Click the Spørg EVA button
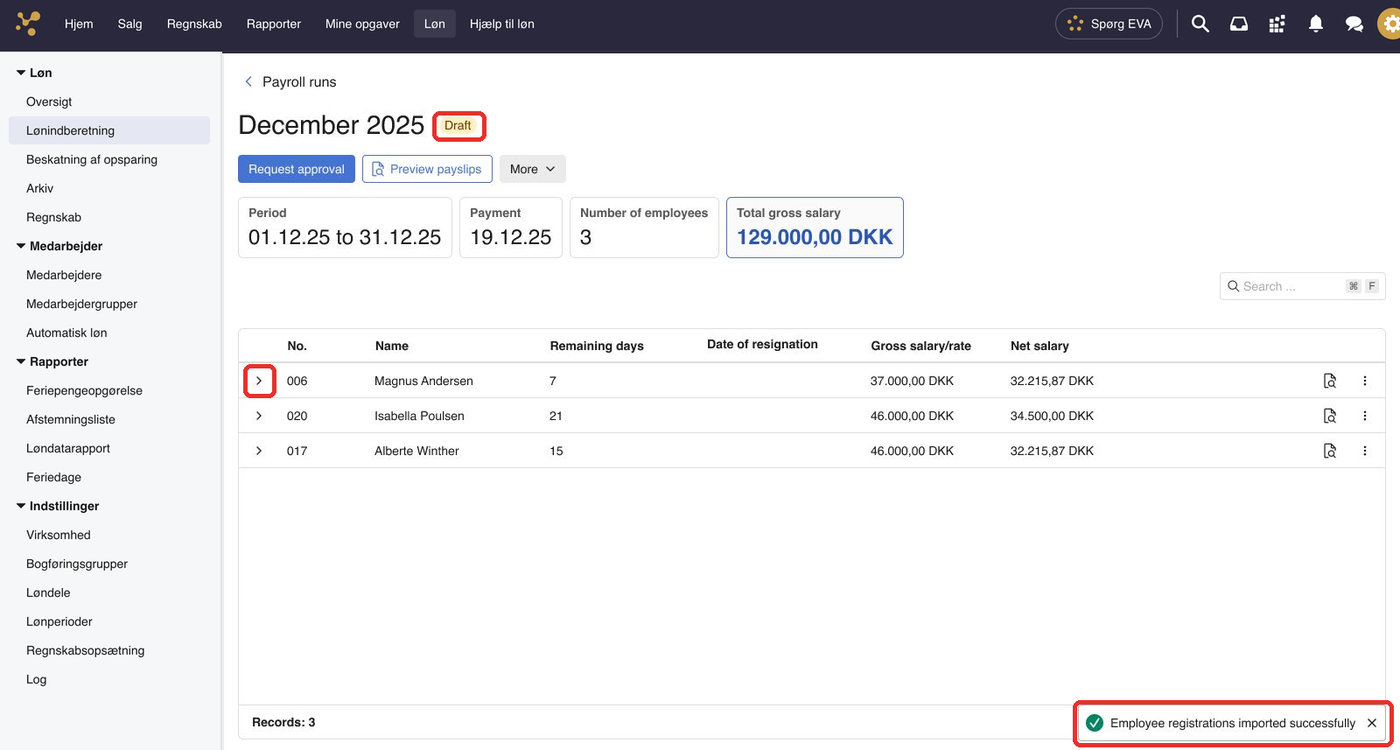The image size is (1400, 750). [x=1109, y=24]
